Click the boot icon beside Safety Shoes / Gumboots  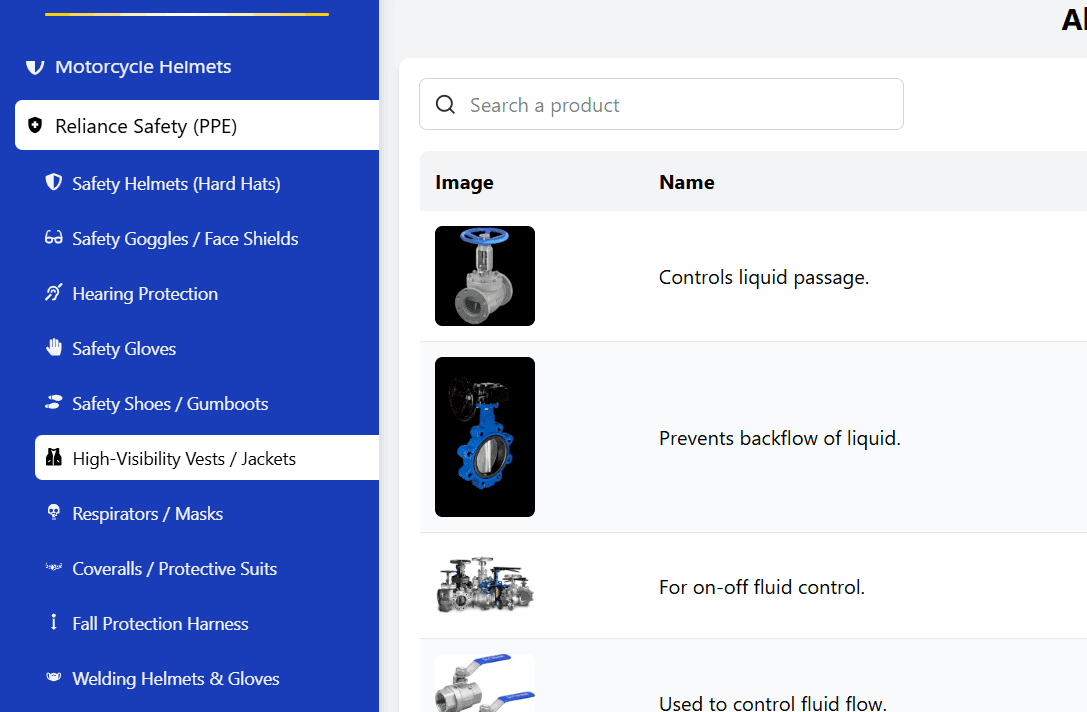tap(53, 403)
